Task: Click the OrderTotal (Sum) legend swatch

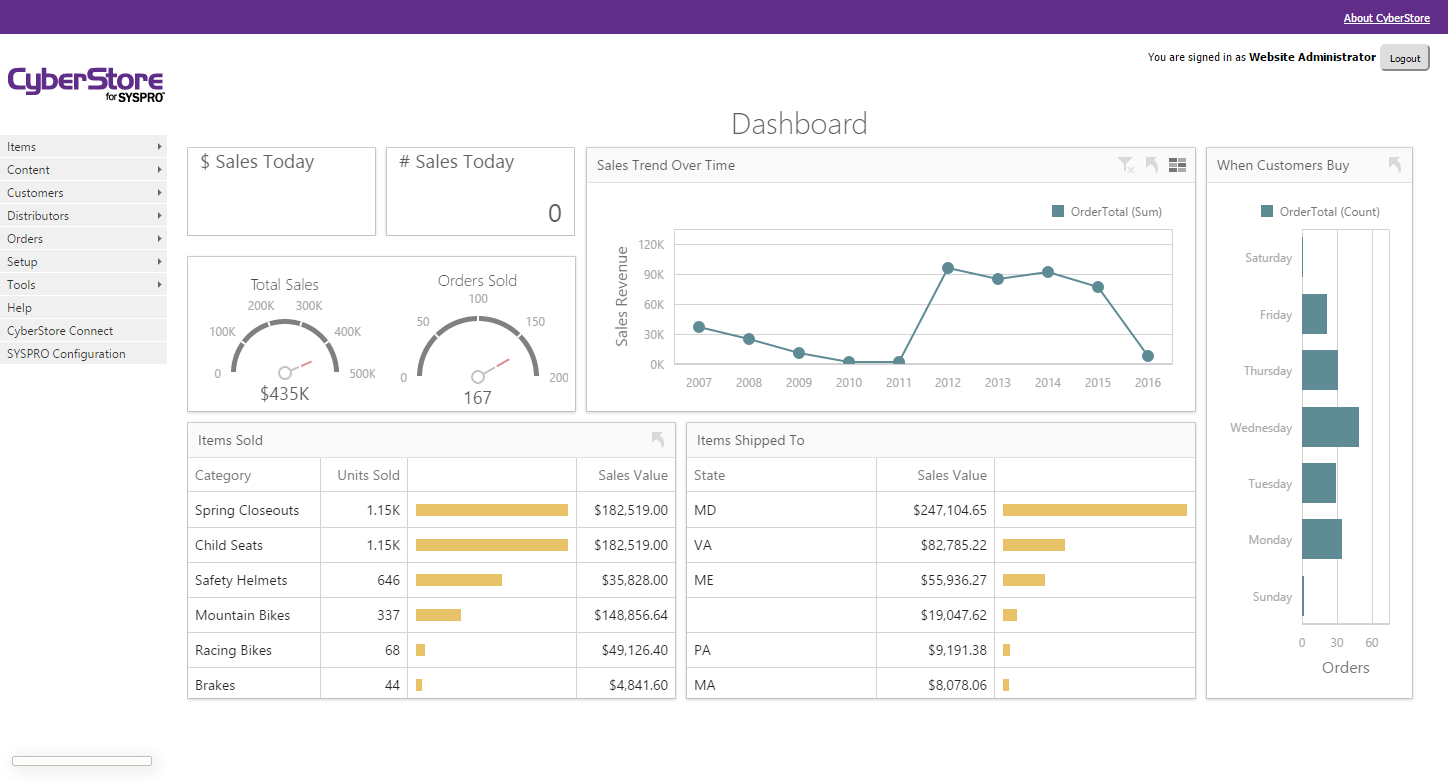Action: pos(1058,212)
